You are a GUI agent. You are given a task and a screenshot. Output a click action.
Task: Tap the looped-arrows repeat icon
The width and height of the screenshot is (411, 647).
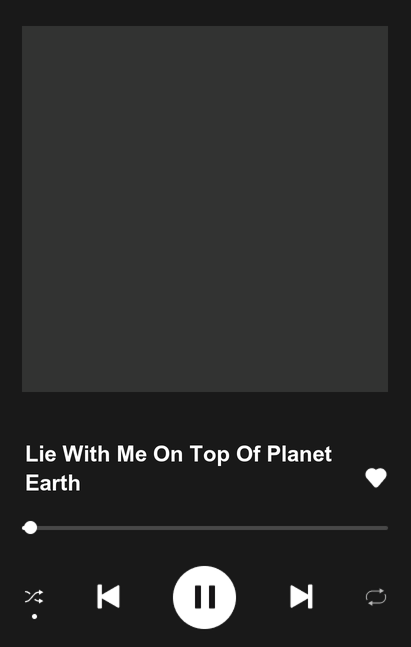[376, 597]
